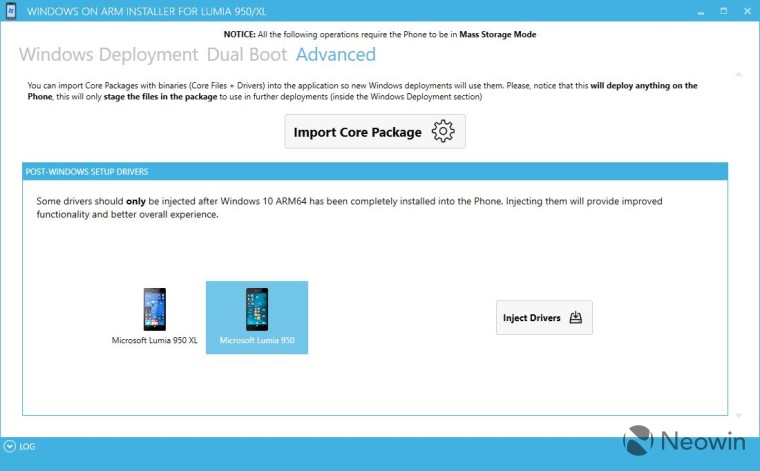
Task: Click the Lumia 950 phone image
Action: [x=257, y=309]
